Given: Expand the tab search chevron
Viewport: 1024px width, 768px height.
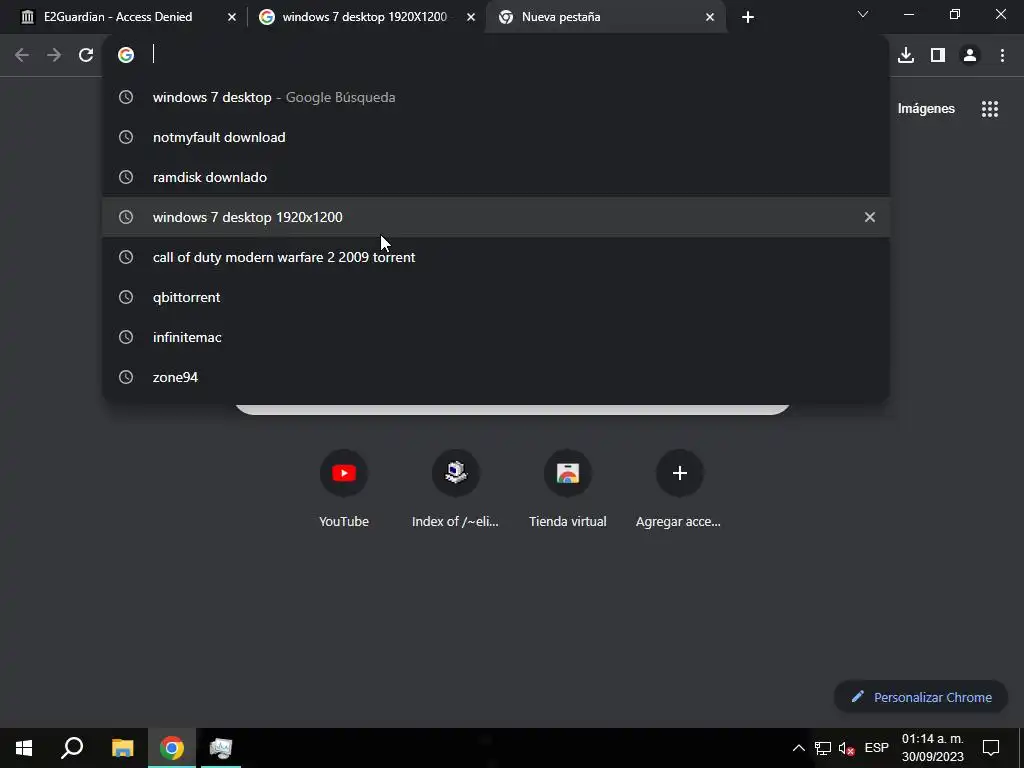Looking at the screenshot, I should click(x=863, y=14).
